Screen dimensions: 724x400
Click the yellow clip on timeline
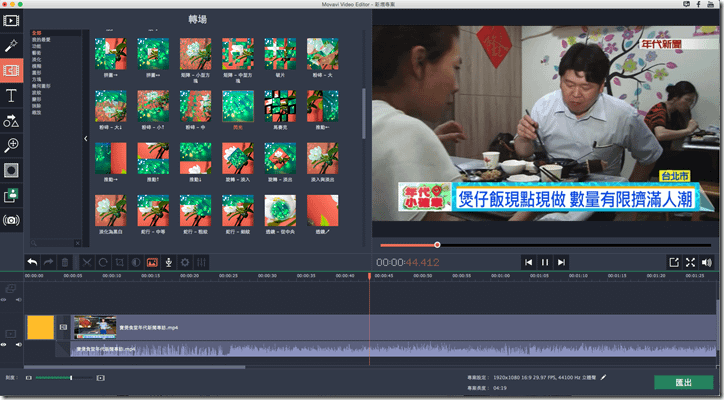coord(41,327)
